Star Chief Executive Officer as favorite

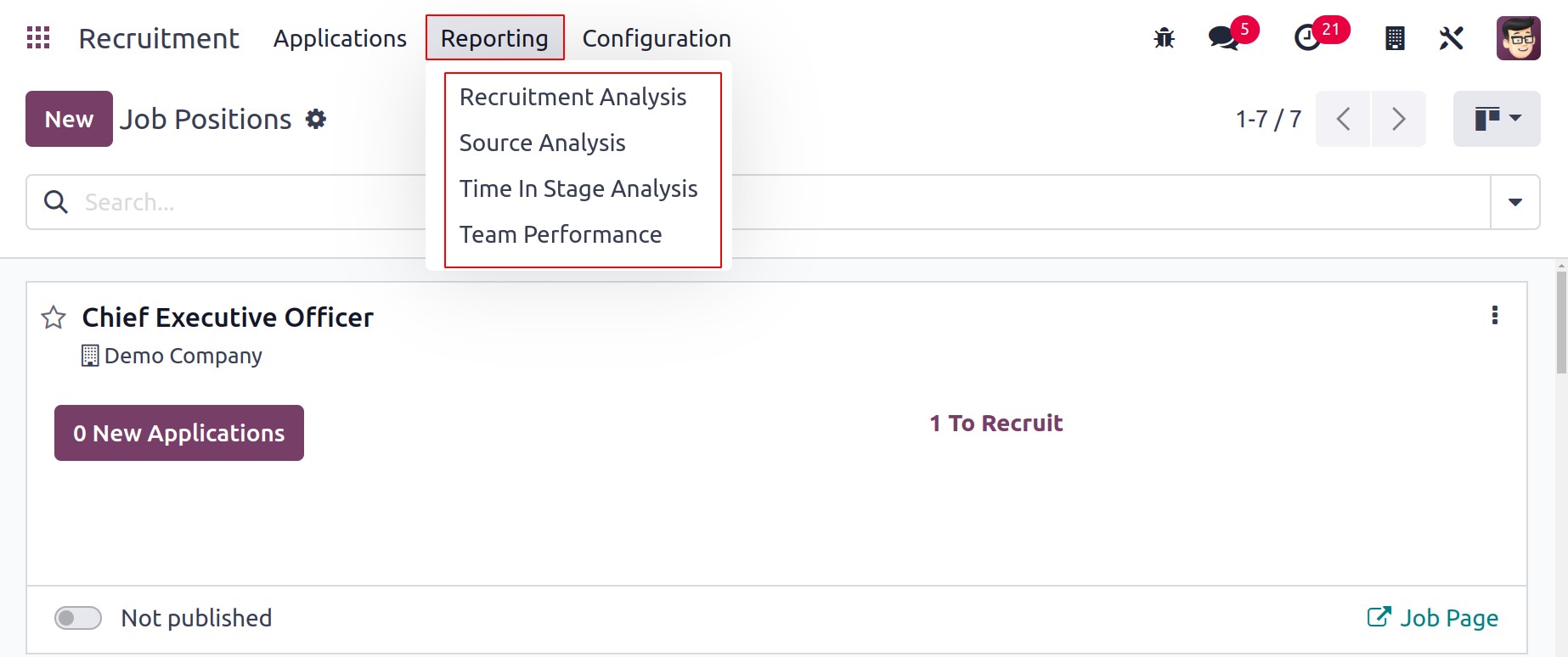pyautogui.click(x=54, y=317)
